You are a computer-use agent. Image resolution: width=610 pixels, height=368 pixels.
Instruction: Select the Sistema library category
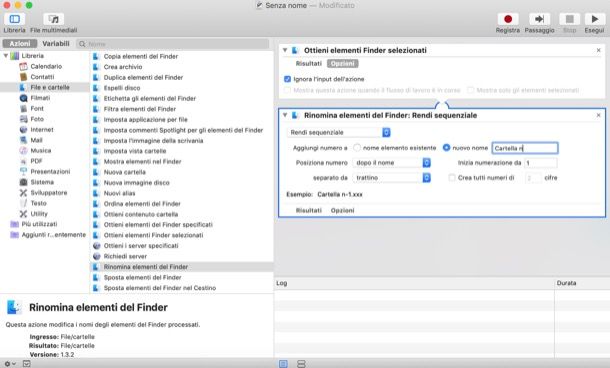(42, 182)
